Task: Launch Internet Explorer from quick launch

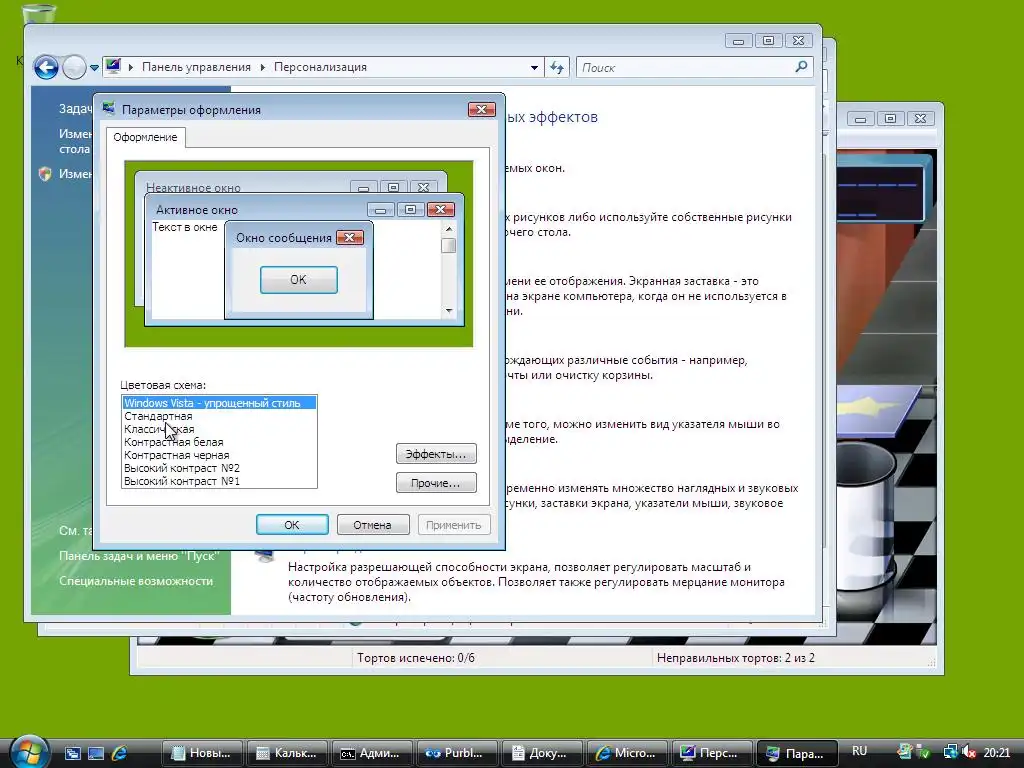Action: 120,753
